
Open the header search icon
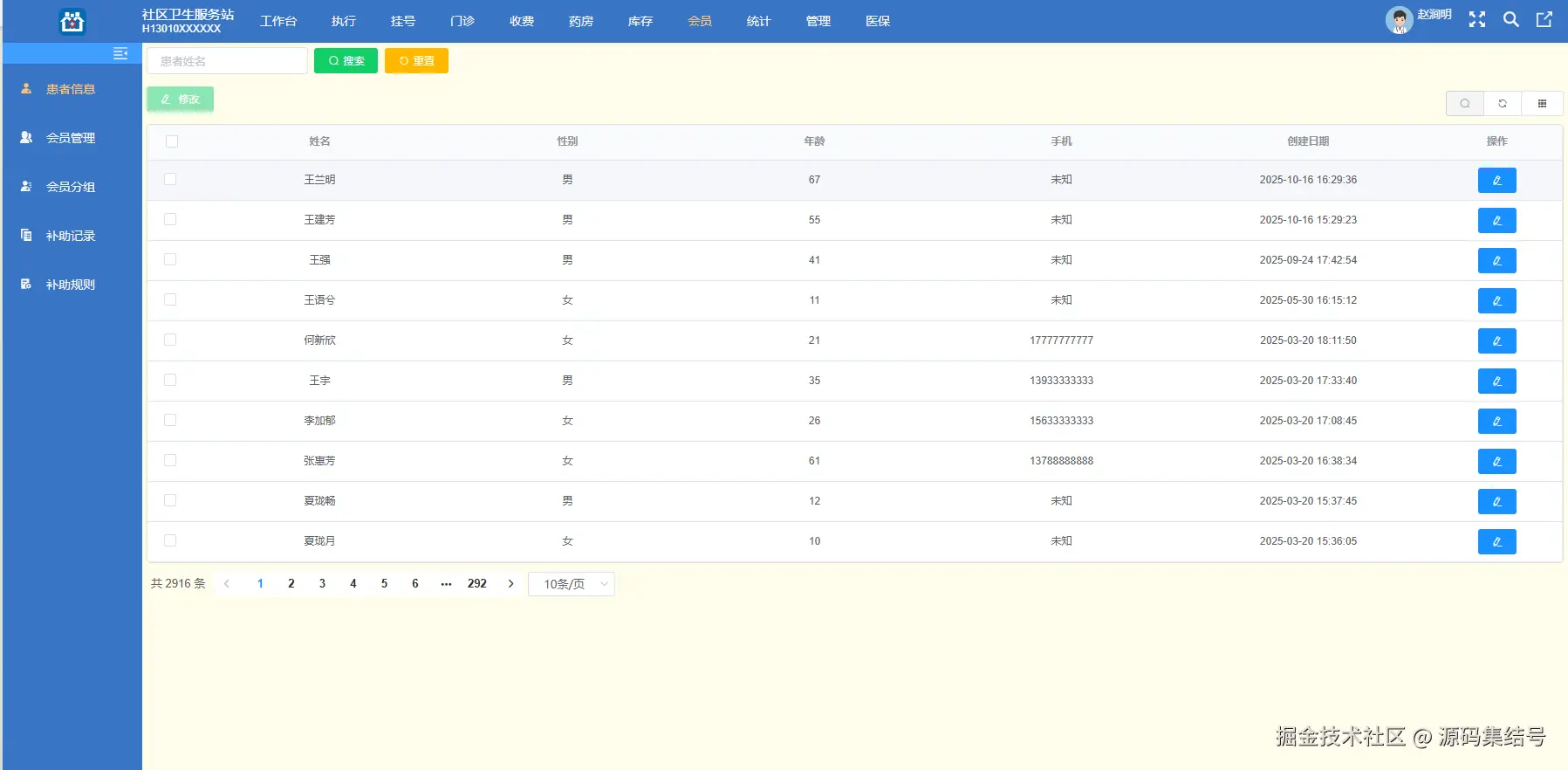1511,19
